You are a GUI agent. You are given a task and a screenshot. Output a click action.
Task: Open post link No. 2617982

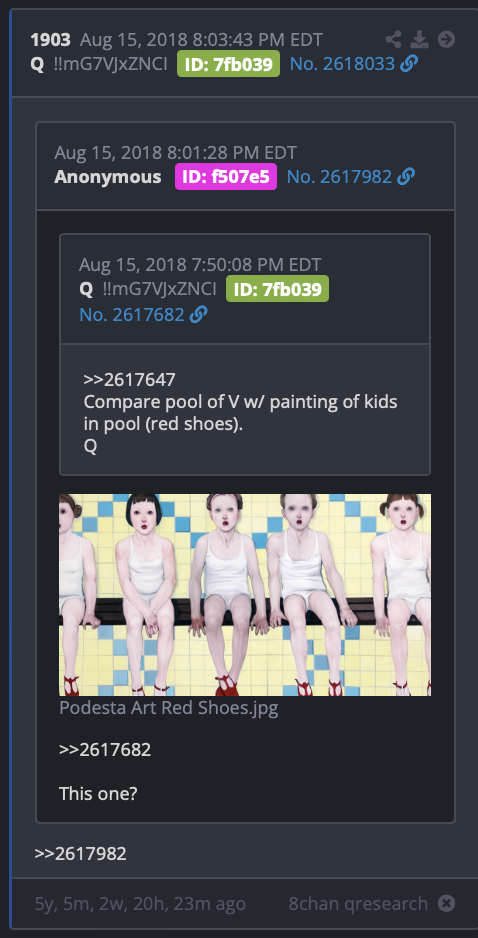[339, 176]
